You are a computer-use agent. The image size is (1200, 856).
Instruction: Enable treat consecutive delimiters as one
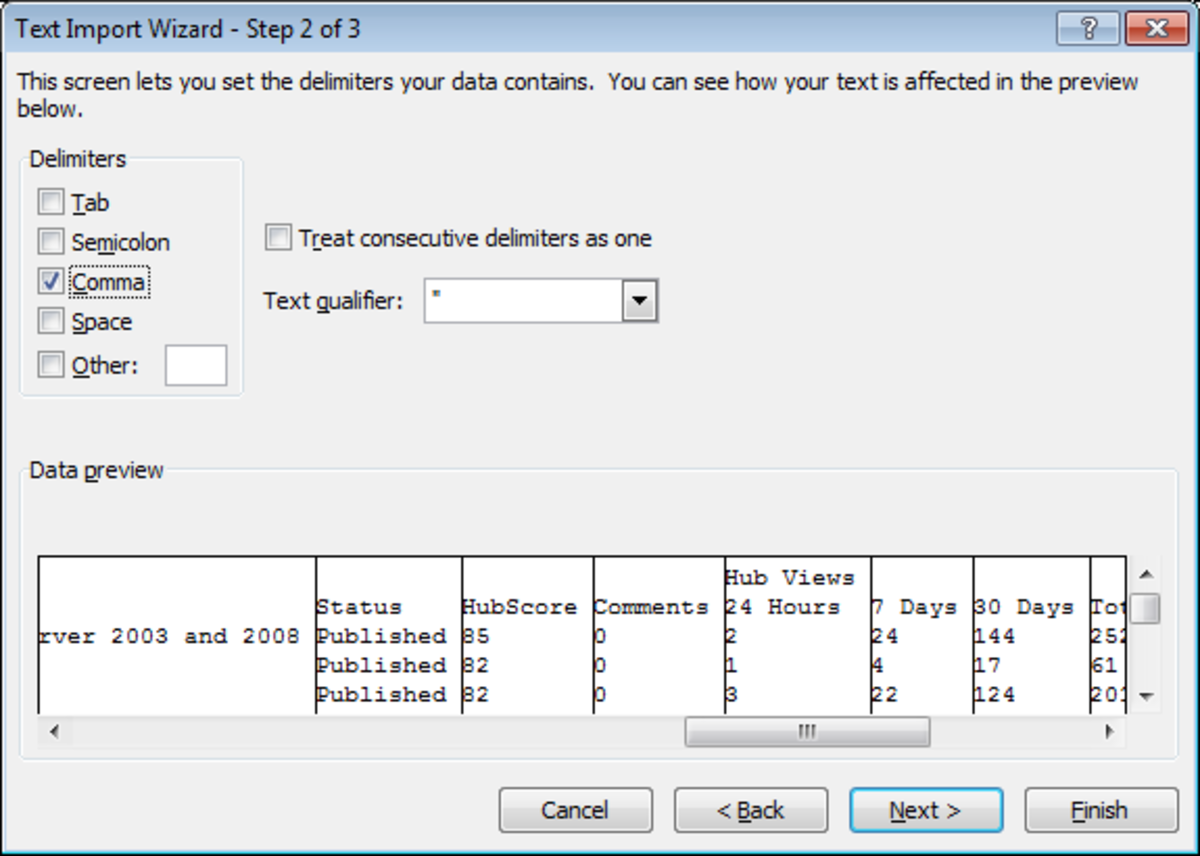point(277,237)
